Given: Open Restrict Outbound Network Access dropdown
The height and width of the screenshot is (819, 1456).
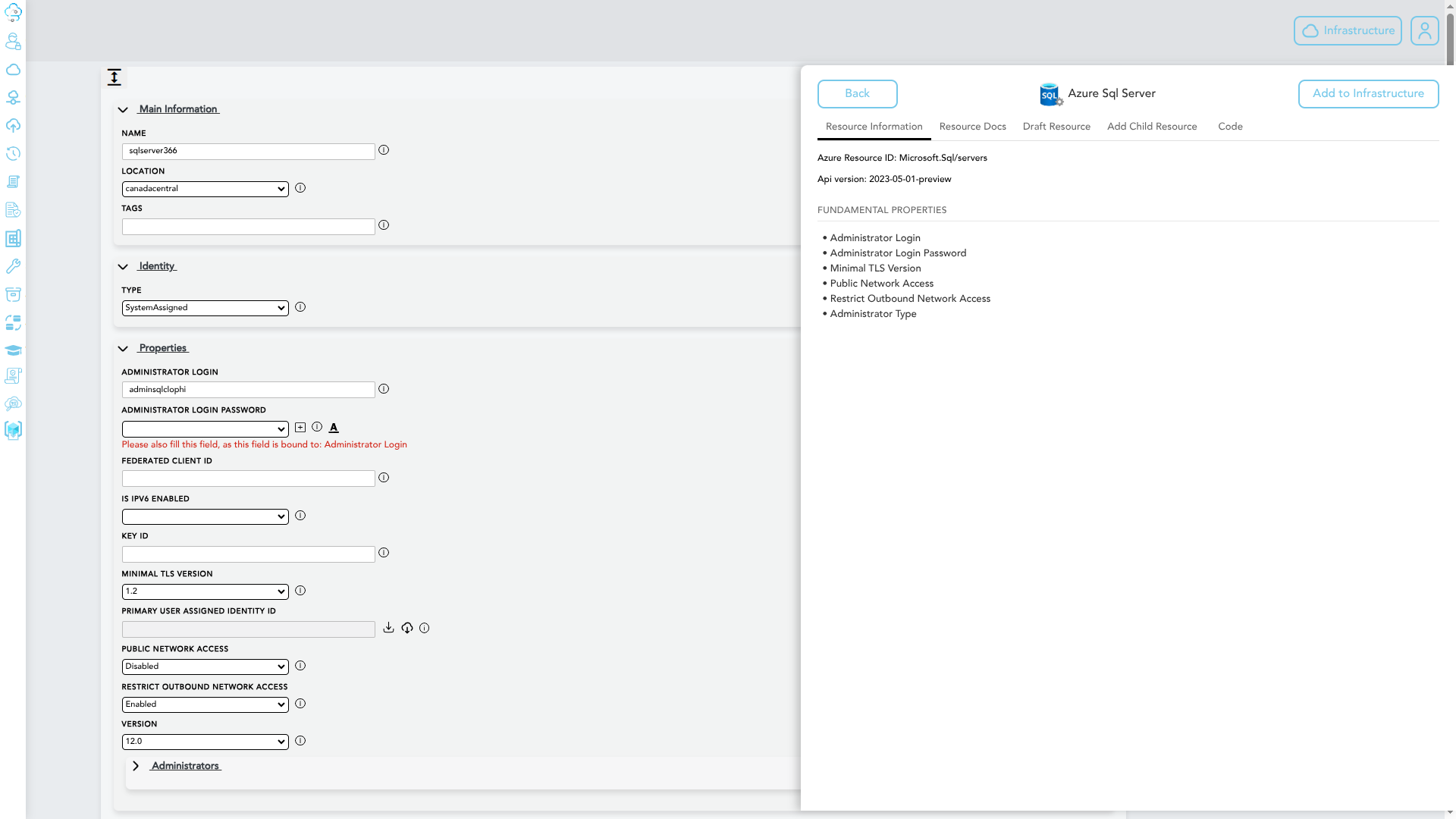Looking at the screenshot, I should (205, 704).
